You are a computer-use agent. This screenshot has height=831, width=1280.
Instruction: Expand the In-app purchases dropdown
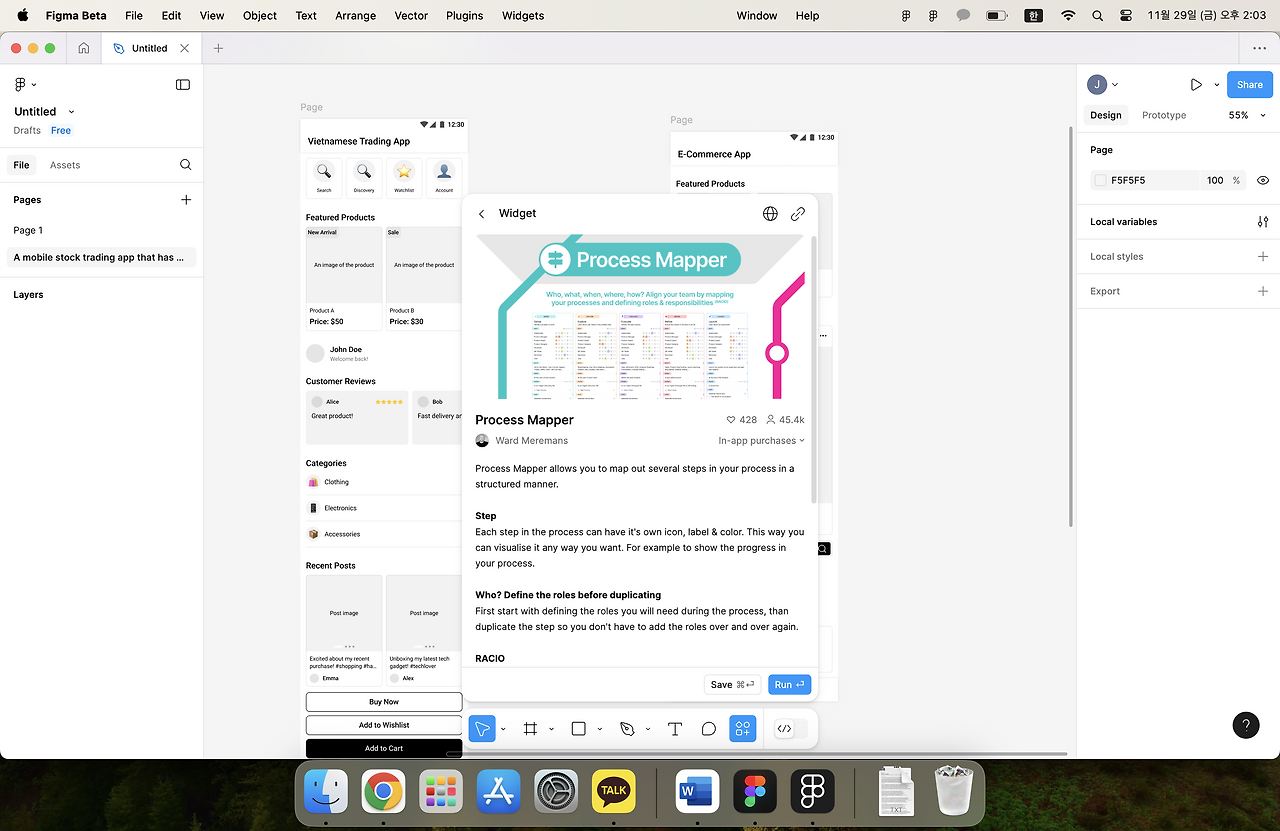(x=761, y=441)
